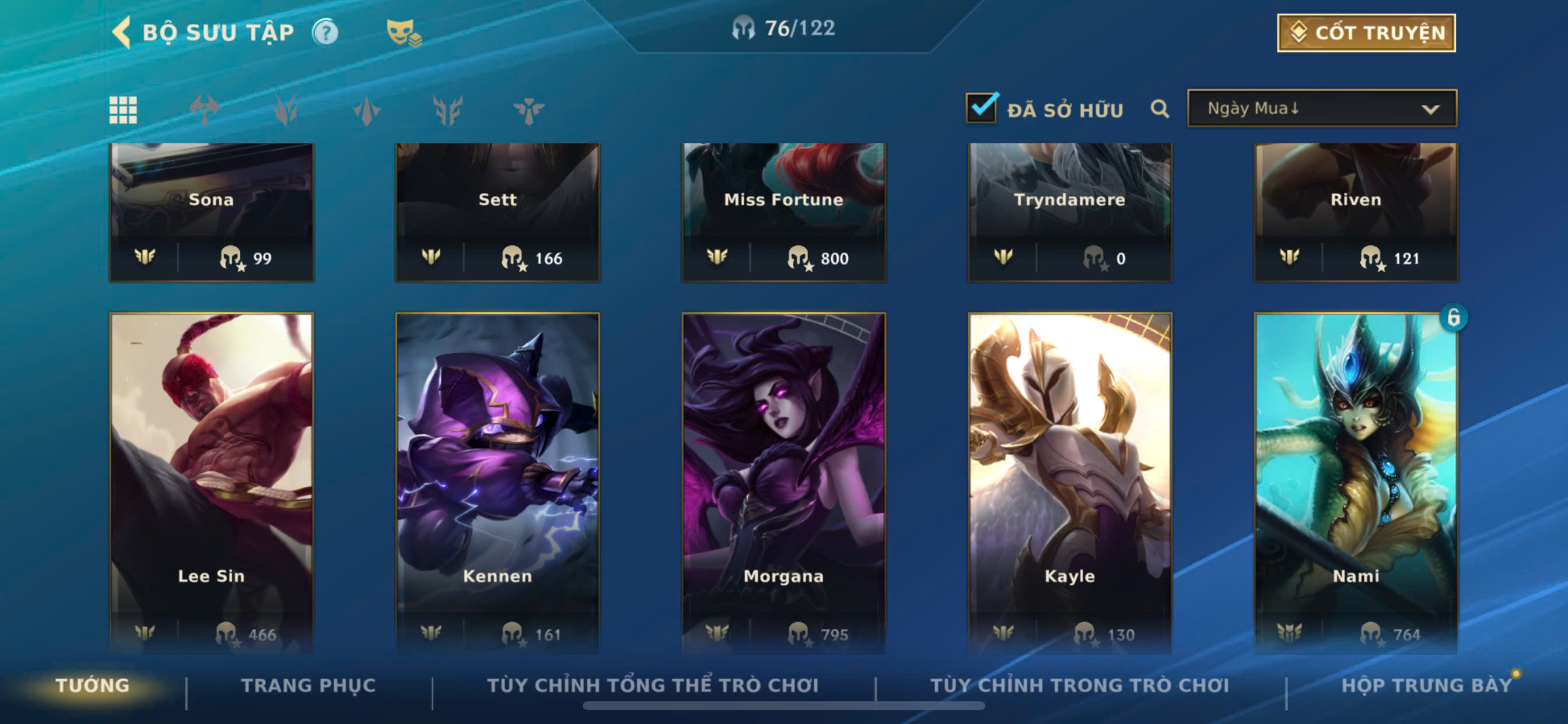Viewport: 1568px width, 724px height.
Task: Open the magnifying glass search icon
Action: pos(1160,110)
